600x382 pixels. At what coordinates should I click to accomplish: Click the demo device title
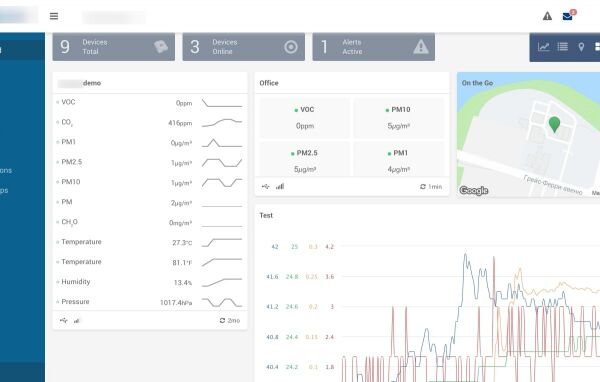tap(92, 83)
